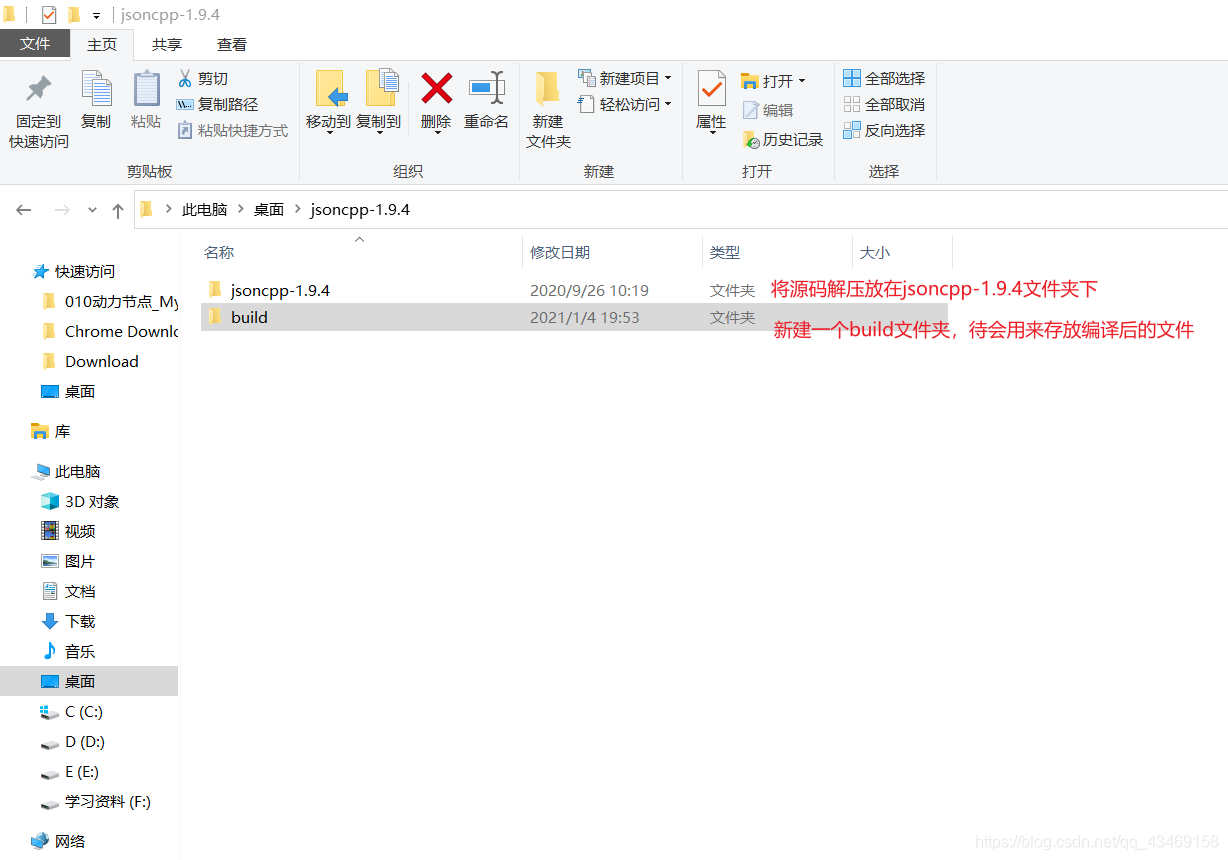This screenshot has height=860, width=1228.
Task: Select all items via 全部选择
Action: coord(884,77)
